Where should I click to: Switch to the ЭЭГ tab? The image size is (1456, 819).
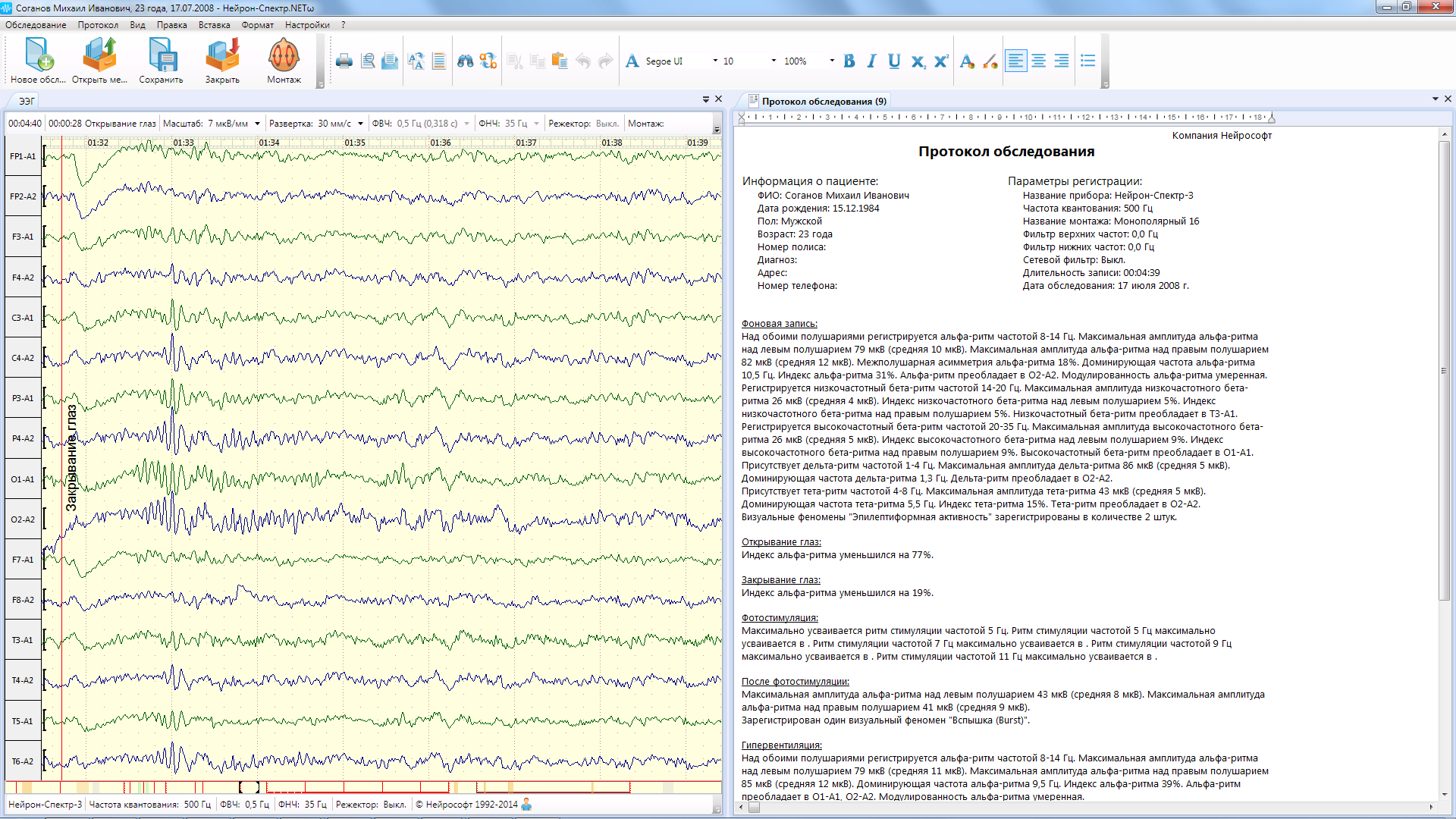pyautogui.click(x=27, y=101)
